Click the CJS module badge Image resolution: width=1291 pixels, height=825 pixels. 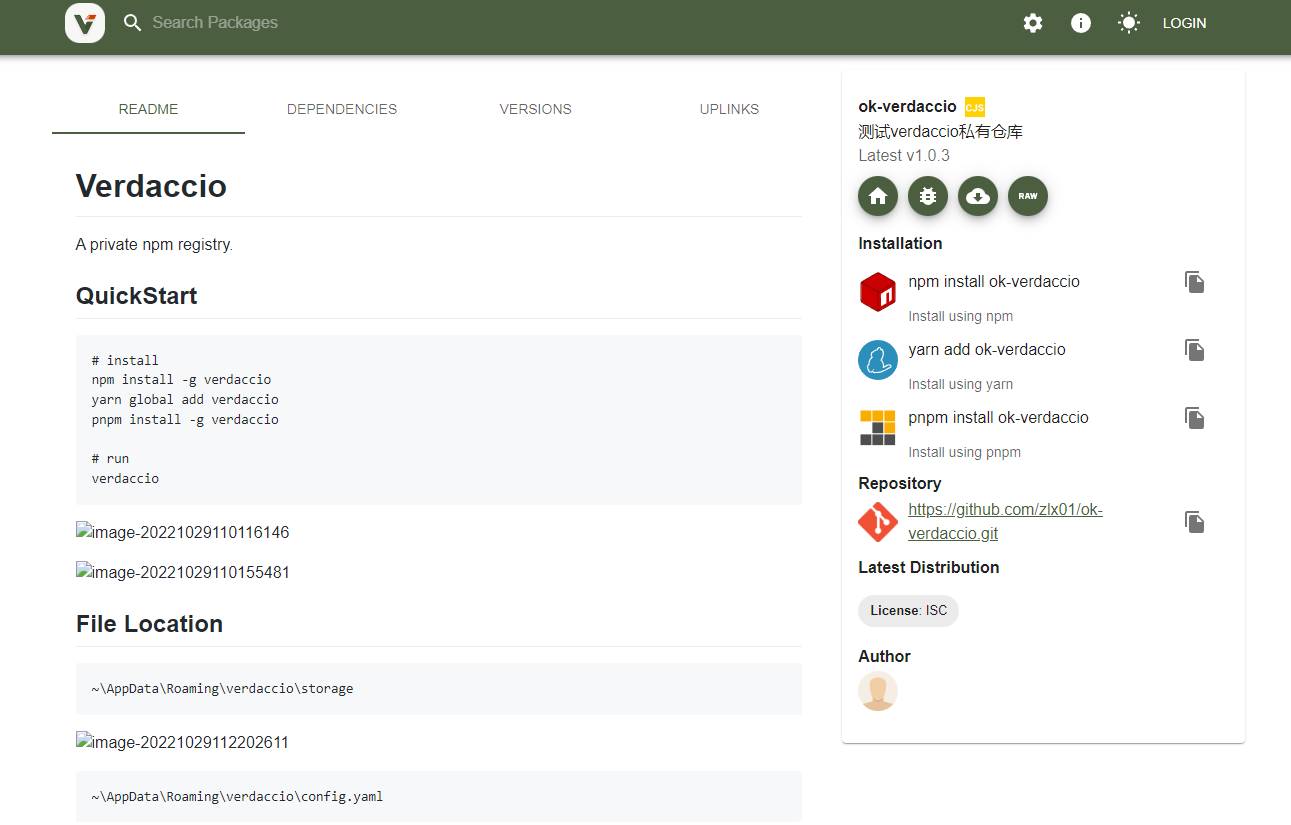[975, 107]
